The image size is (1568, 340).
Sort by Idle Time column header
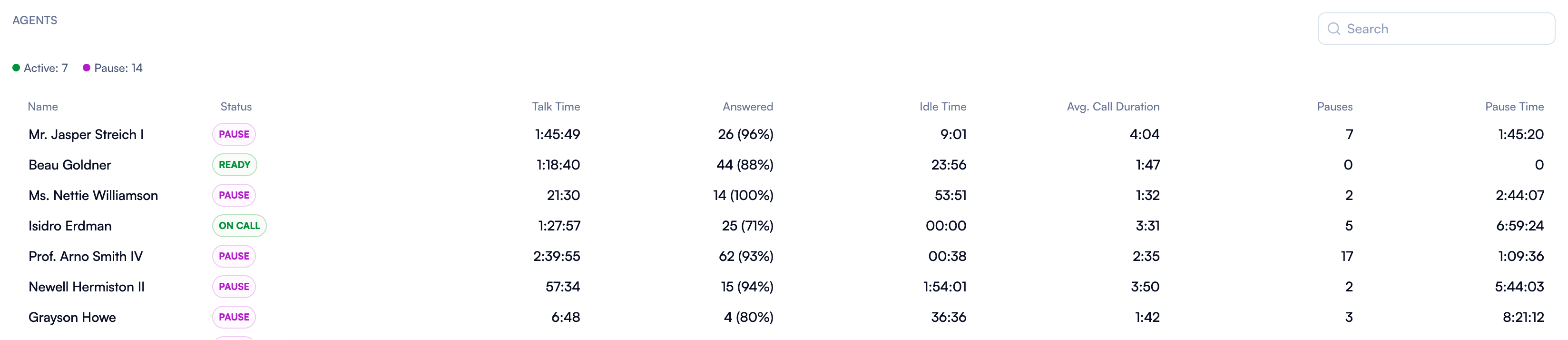coord(942,107)
